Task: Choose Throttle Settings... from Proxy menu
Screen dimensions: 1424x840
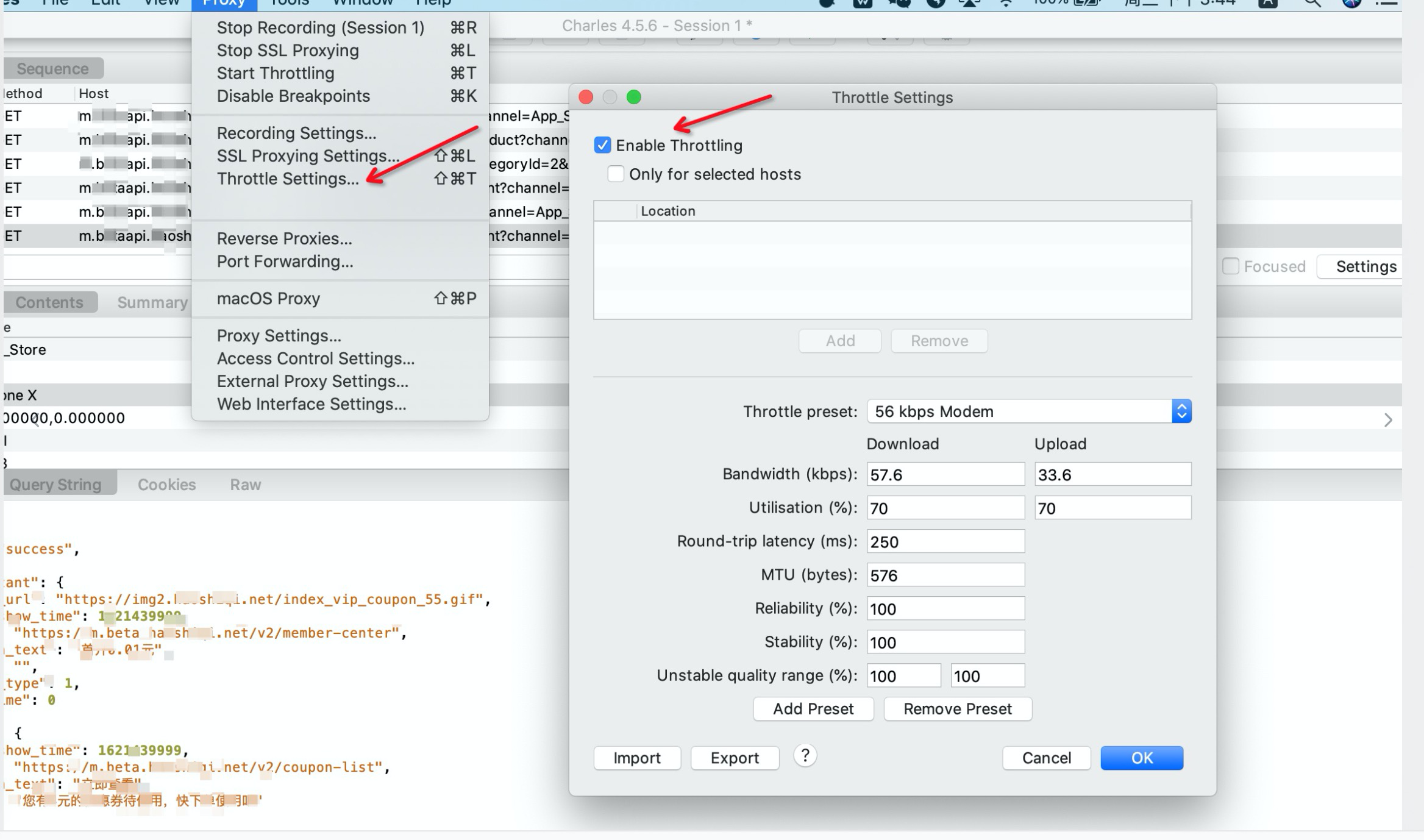Action: tap(288, 179)
